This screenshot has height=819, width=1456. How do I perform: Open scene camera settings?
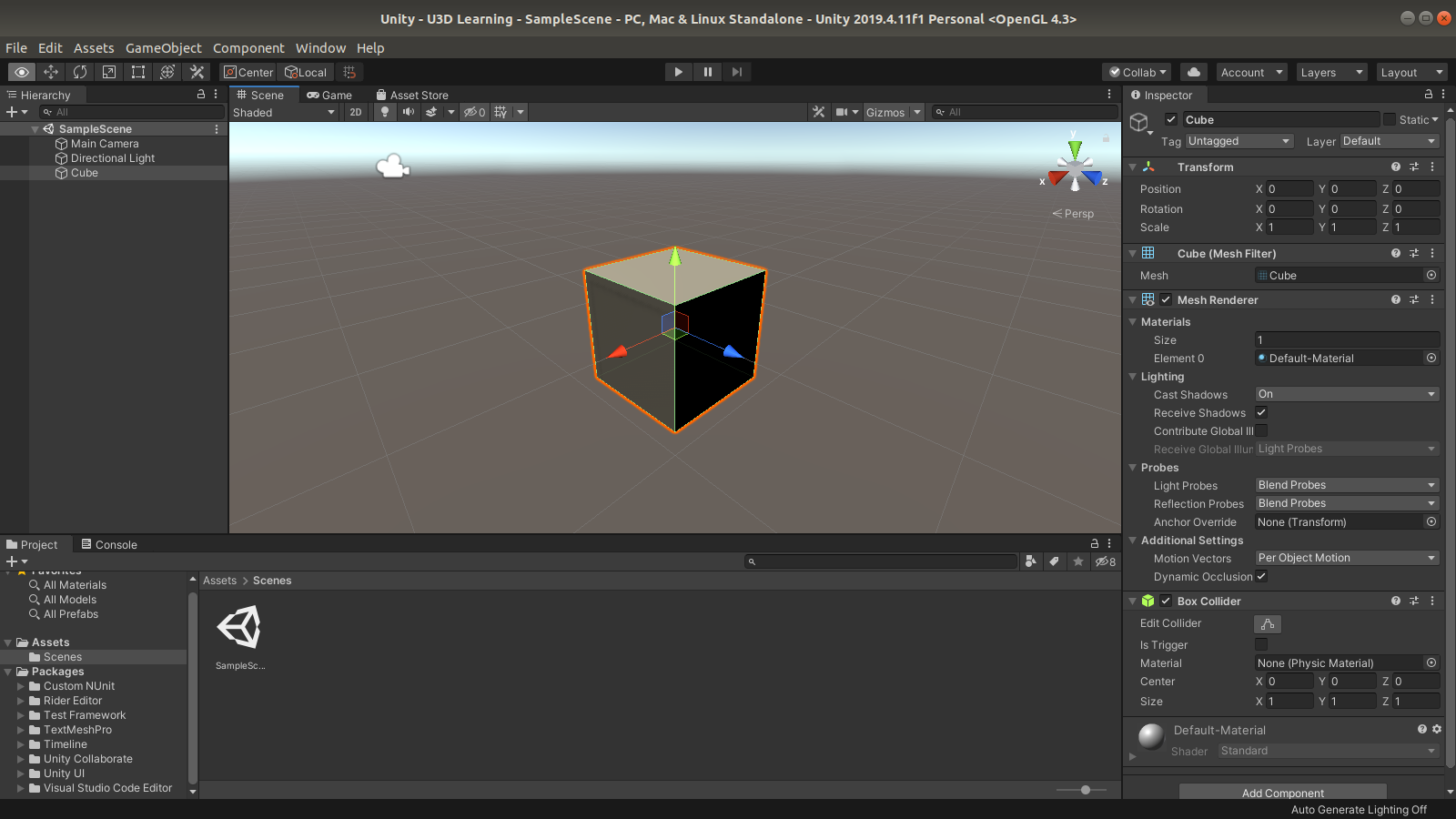click(842, 112)
